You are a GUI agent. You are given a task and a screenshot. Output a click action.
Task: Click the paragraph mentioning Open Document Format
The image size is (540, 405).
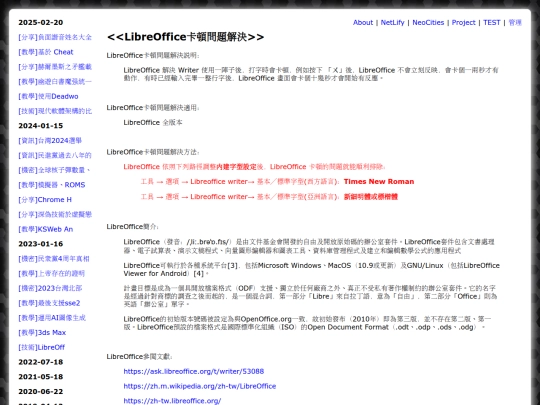(307, 323)
